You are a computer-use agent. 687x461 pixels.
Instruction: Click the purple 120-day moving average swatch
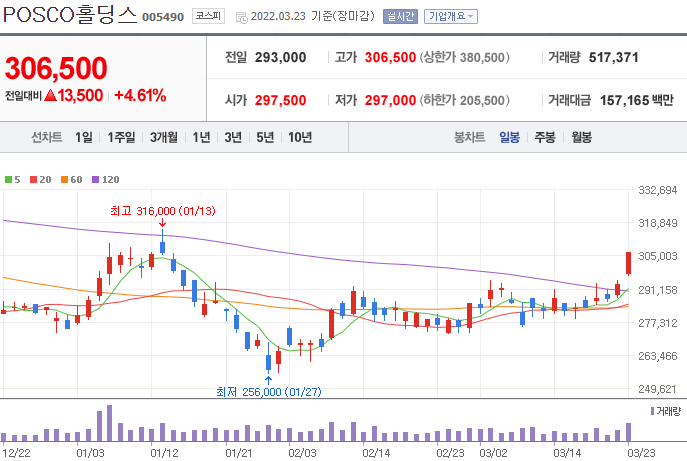[x=96, y=180]
